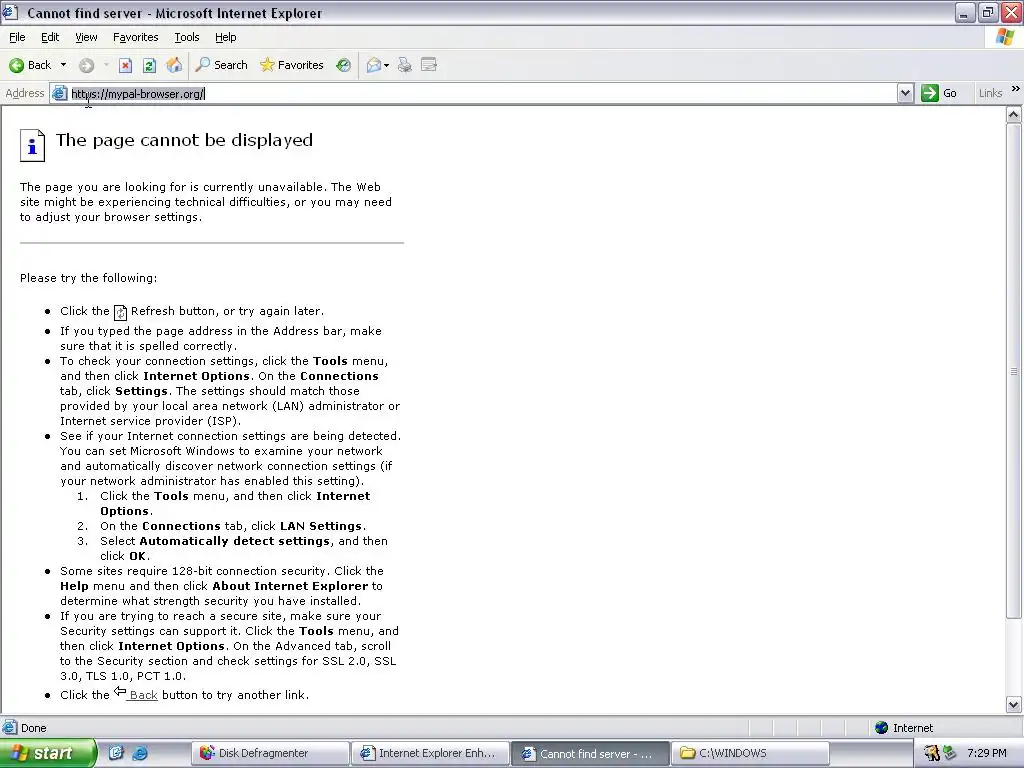Open the View menu
This screenshot has height=768, width=1024.
click(86, 37)
